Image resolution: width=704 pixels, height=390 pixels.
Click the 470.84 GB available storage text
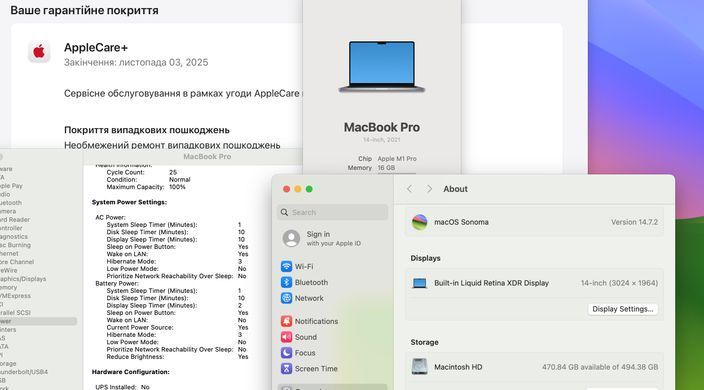click(600, 367)
